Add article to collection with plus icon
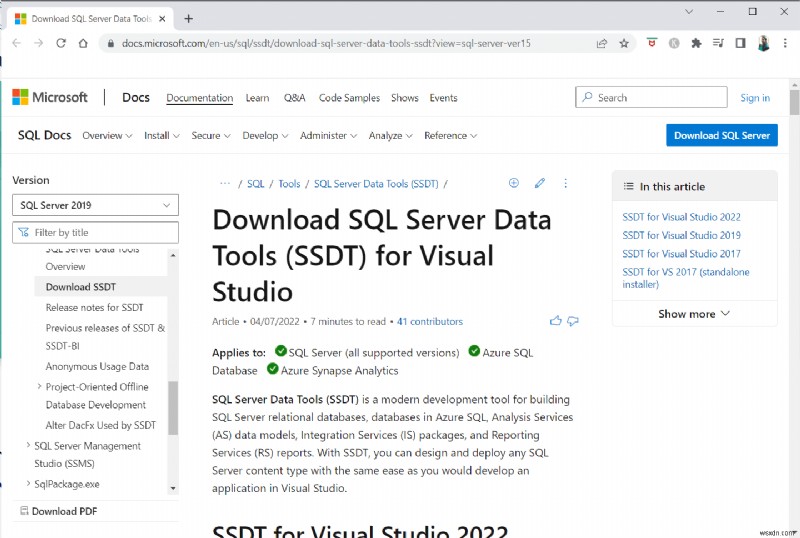The image size is (800, 538). 514,183
